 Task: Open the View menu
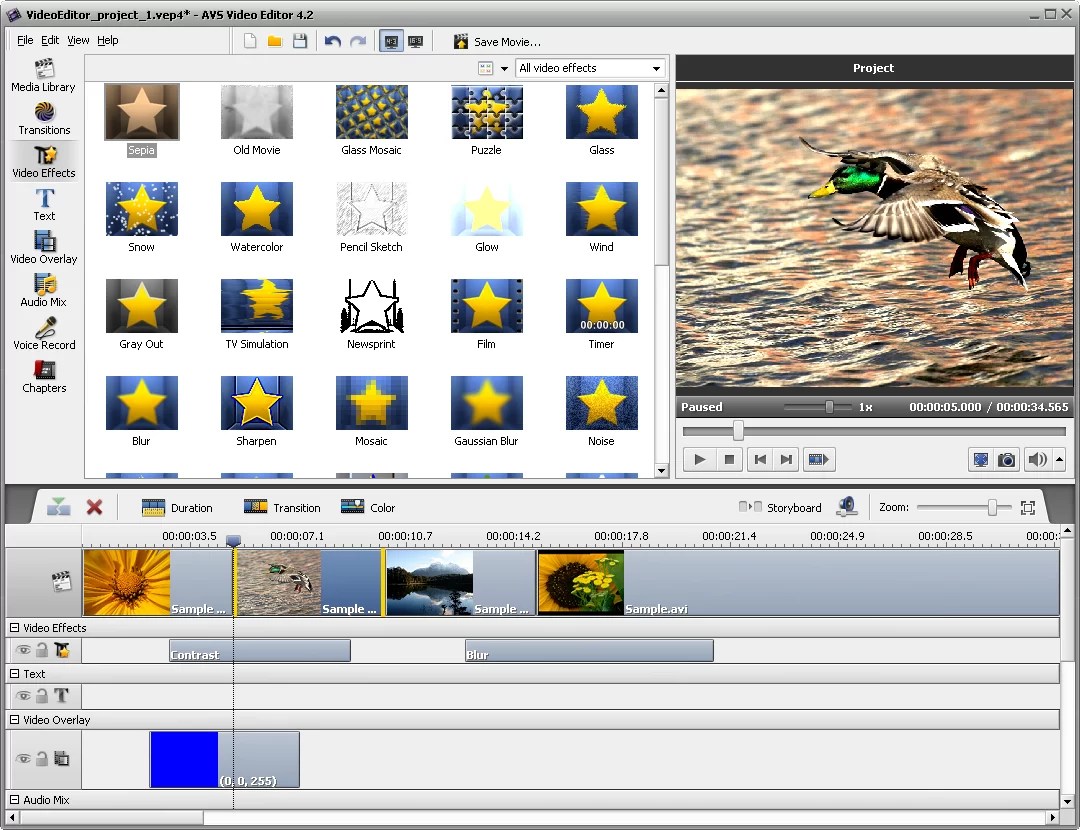click(x=78, y=40)
